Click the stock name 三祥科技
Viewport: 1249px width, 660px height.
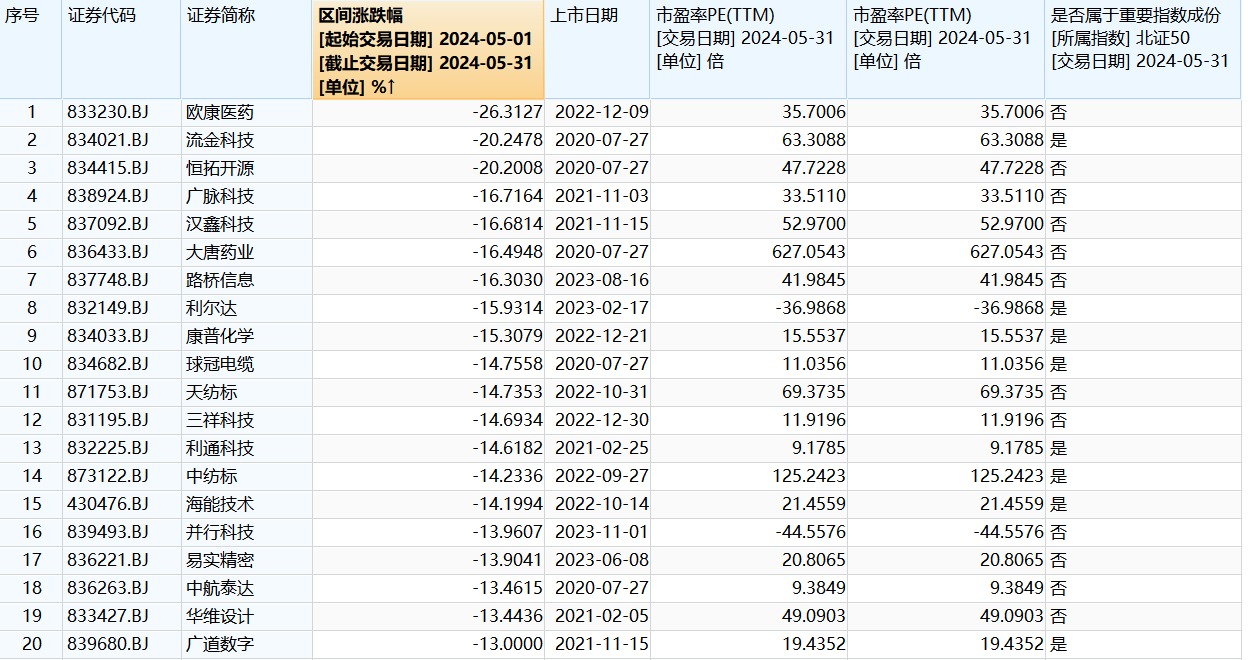[220, 420]
